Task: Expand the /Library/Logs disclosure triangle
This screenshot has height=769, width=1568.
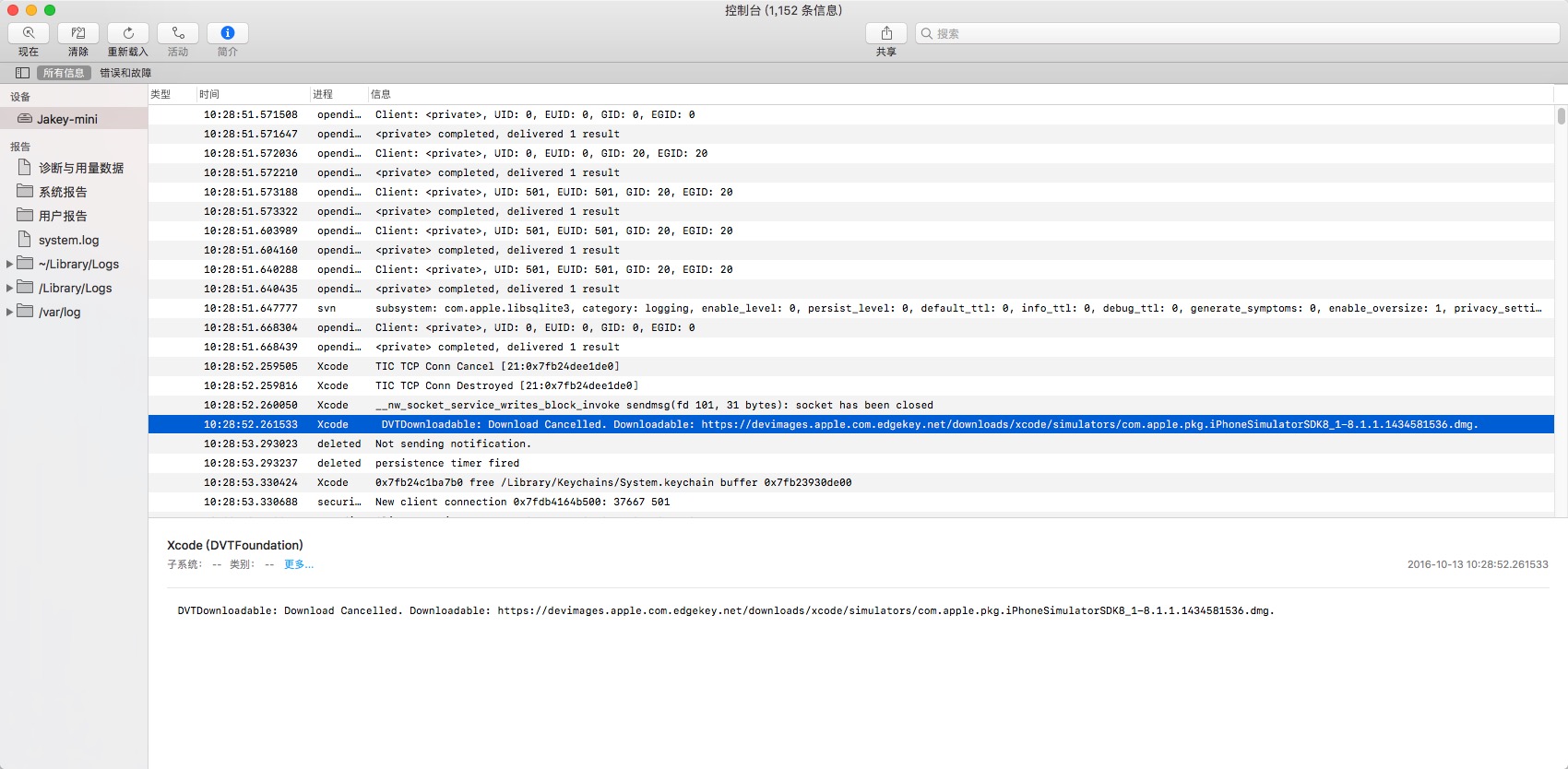Action: point(9,288)
